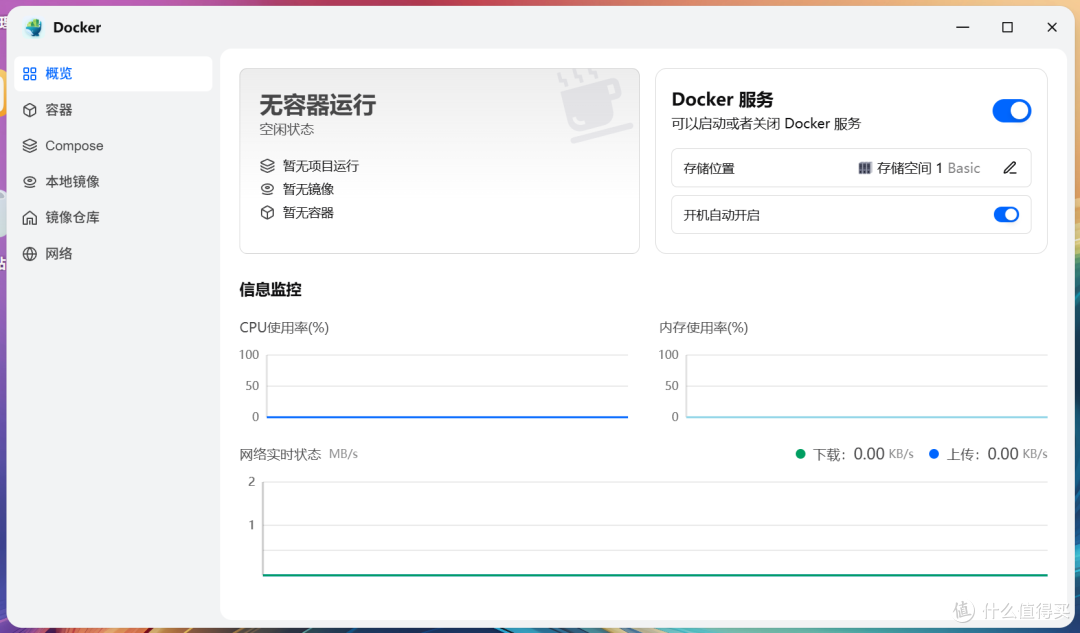This screenshot has width=1080, height=633.
Task: Click the 本地镜像 disk icon in the sidebar
Action: 30,182
